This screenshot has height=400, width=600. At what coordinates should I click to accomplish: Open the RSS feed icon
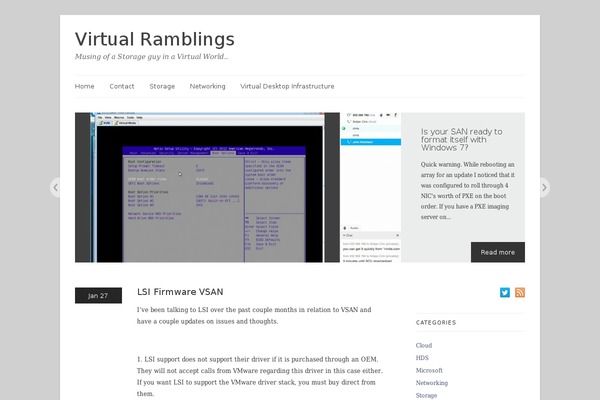tap(520, 292)
